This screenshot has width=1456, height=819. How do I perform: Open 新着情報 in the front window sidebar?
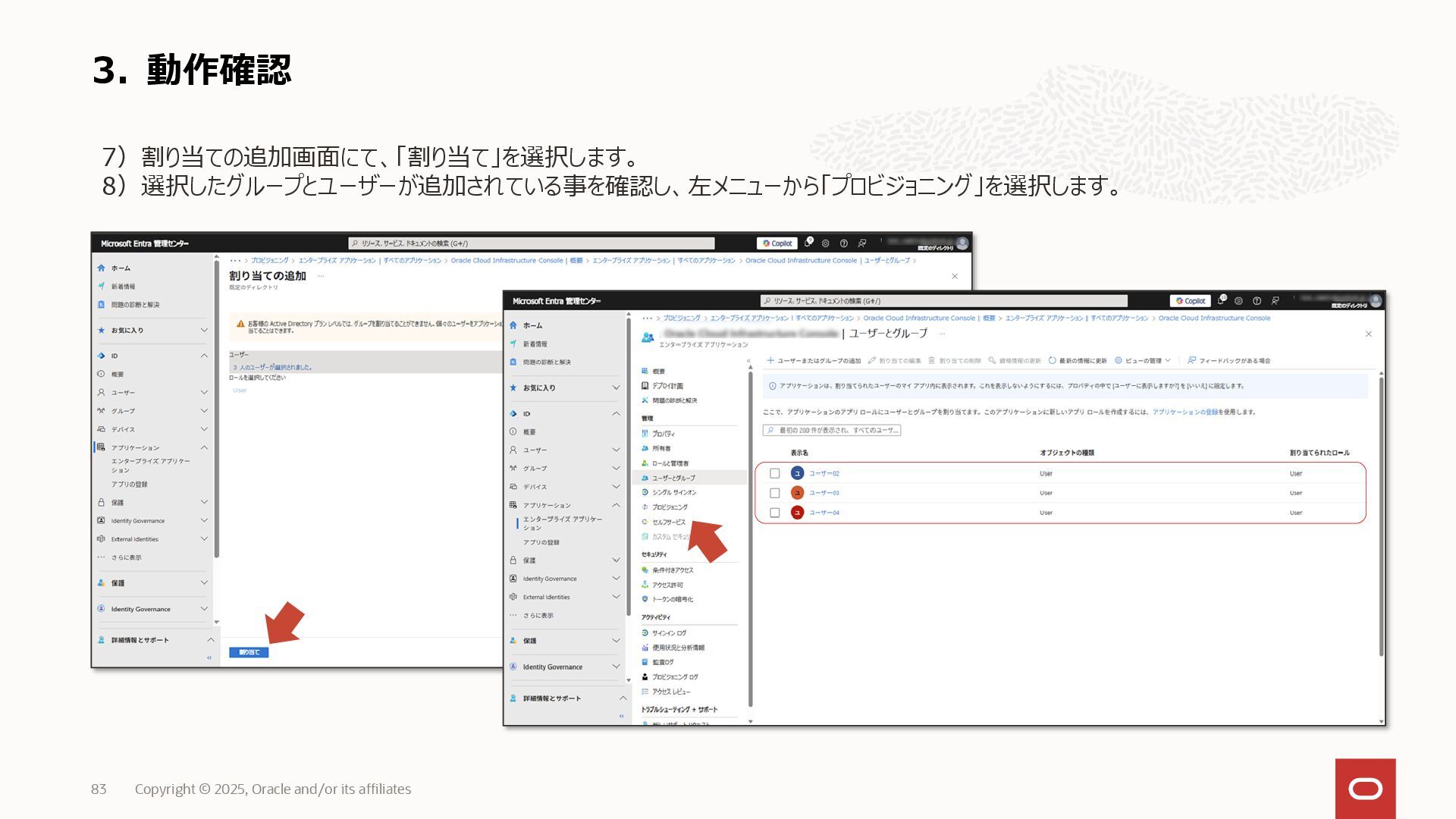pyautogui.click(x=535, y=344)
